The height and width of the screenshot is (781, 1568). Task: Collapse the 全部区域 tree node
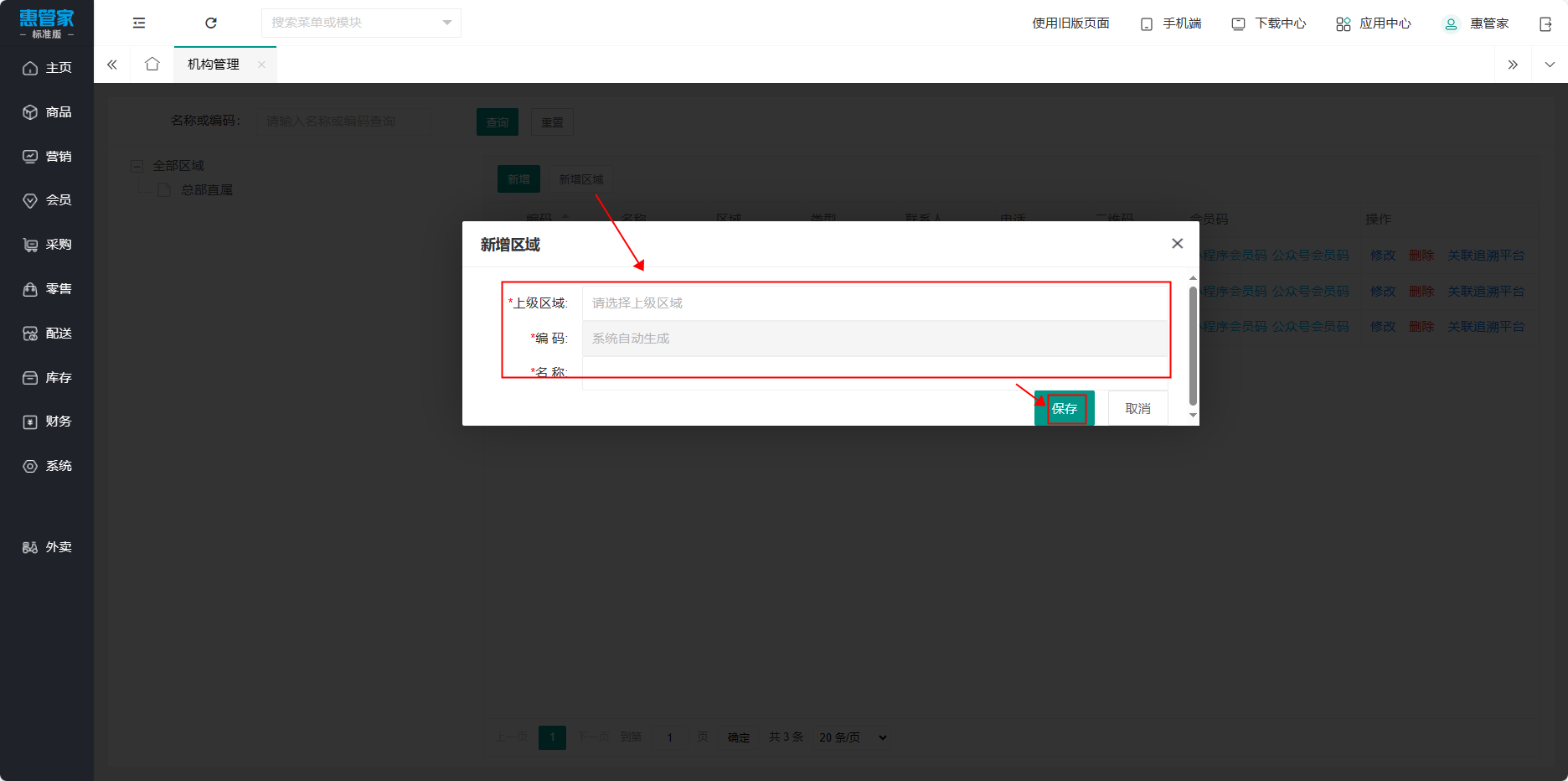(x=137, y=167)
